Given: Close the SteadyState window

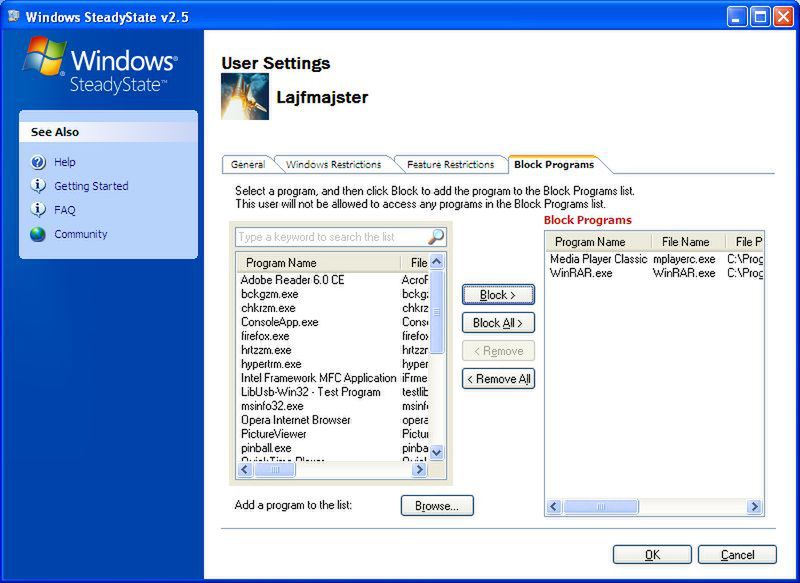Looking at the screenshot, I should tap(783, 17).
